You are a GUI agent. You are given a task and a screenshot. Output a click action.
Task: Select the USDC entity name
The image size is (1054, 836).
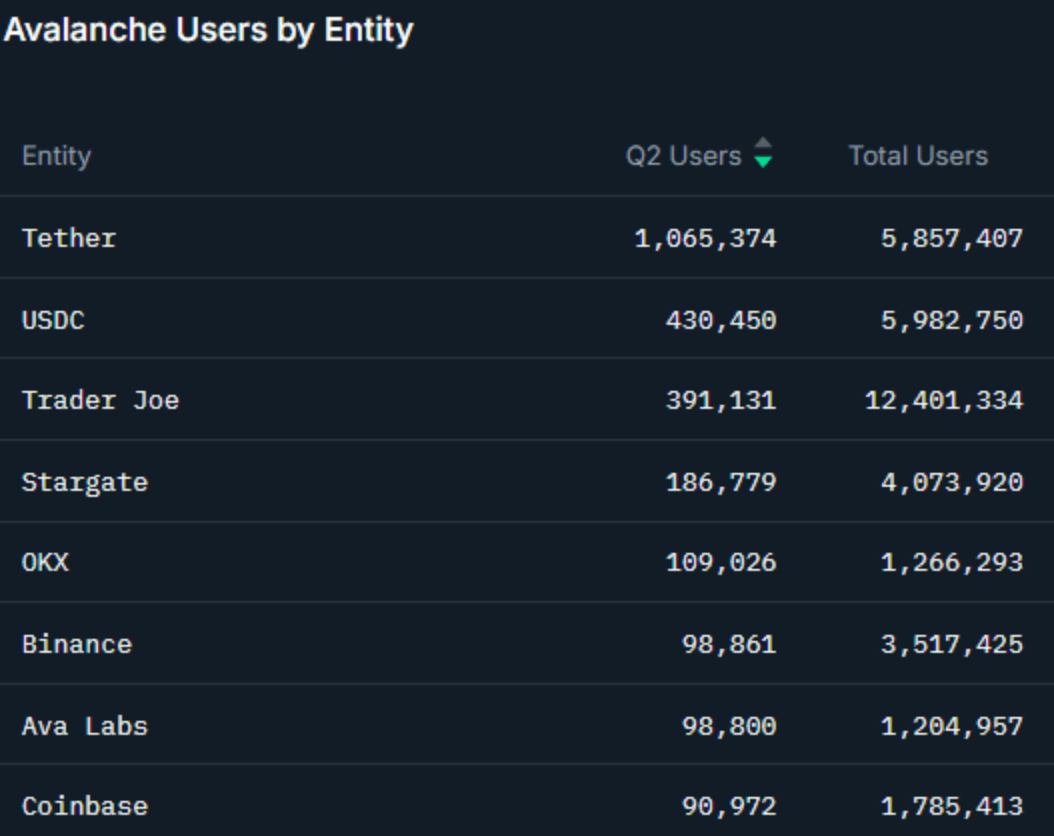(53, 320)
